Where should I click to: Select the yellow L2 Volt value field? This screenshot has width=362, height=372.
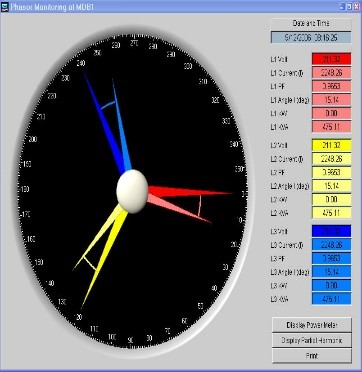tap(331, 145)
